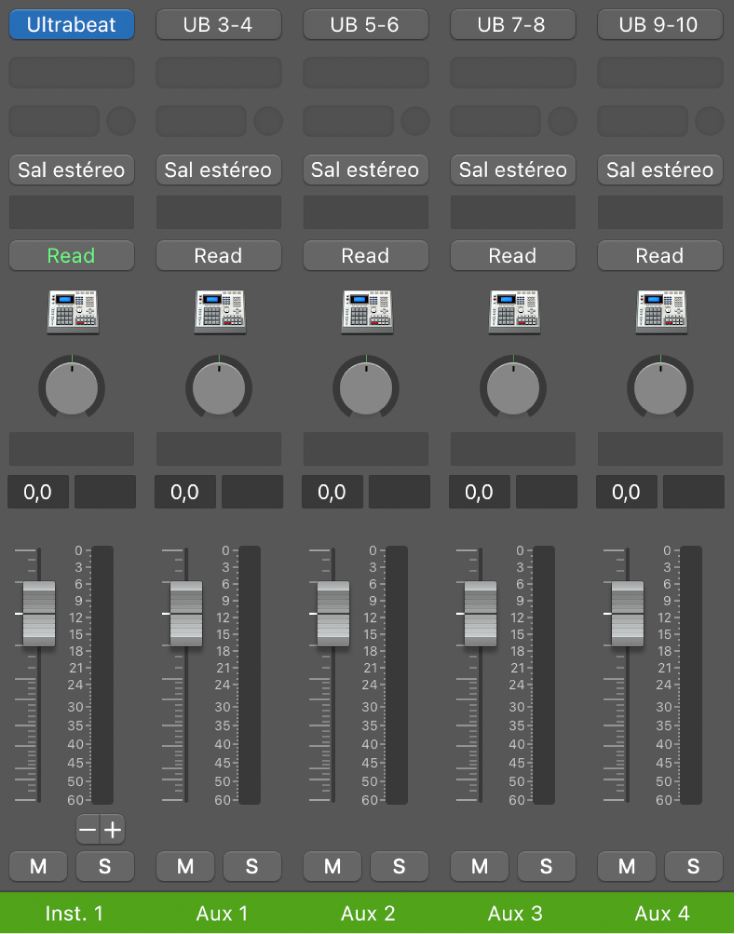This screenshot has width=737, height=934.
Task: Click the UB 7-8 input slot
Action: point(513,24)
